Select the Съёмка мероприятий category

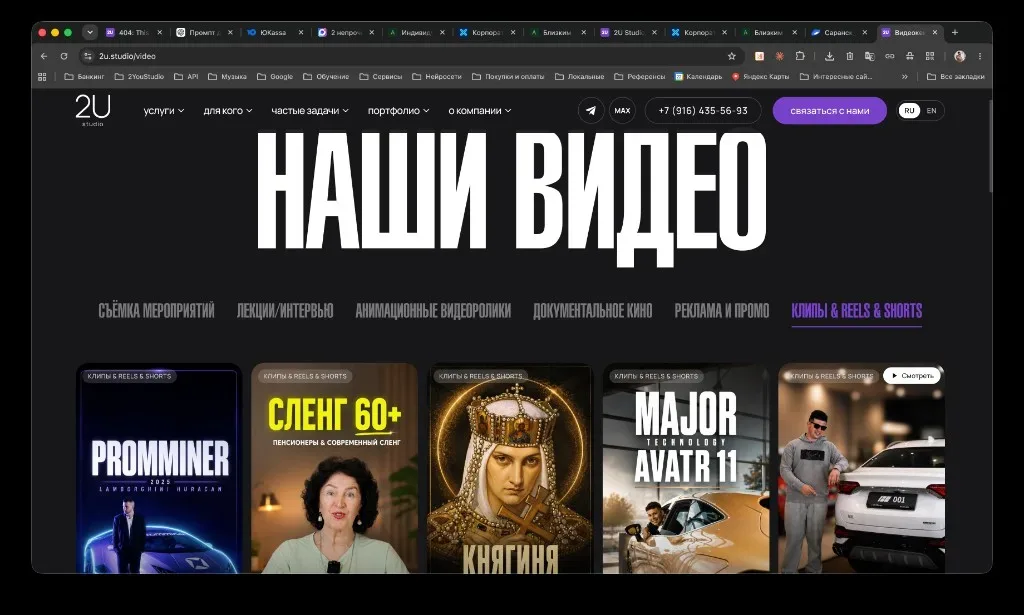156,311
